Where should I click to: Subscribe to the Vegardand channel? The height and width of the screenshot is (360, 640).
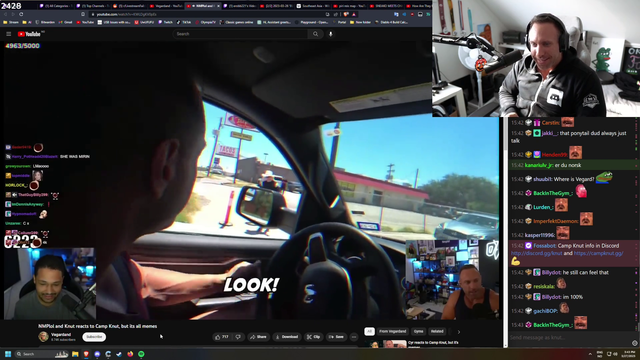94,337
